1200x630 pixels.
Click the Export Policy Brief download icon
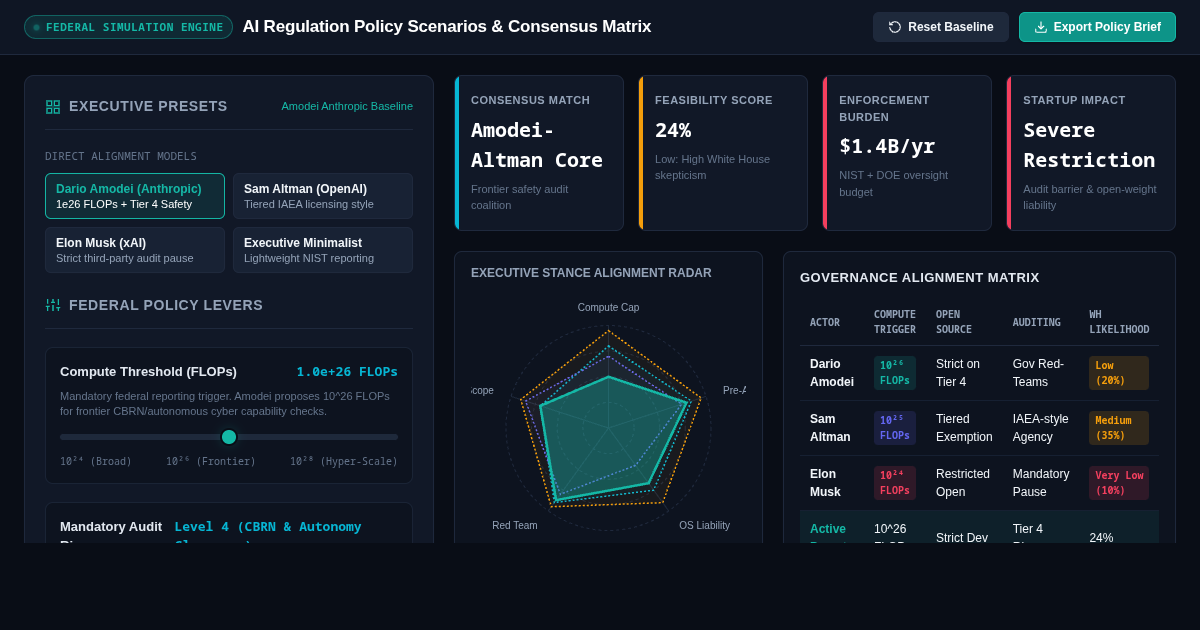click(x=1041, y=27)
